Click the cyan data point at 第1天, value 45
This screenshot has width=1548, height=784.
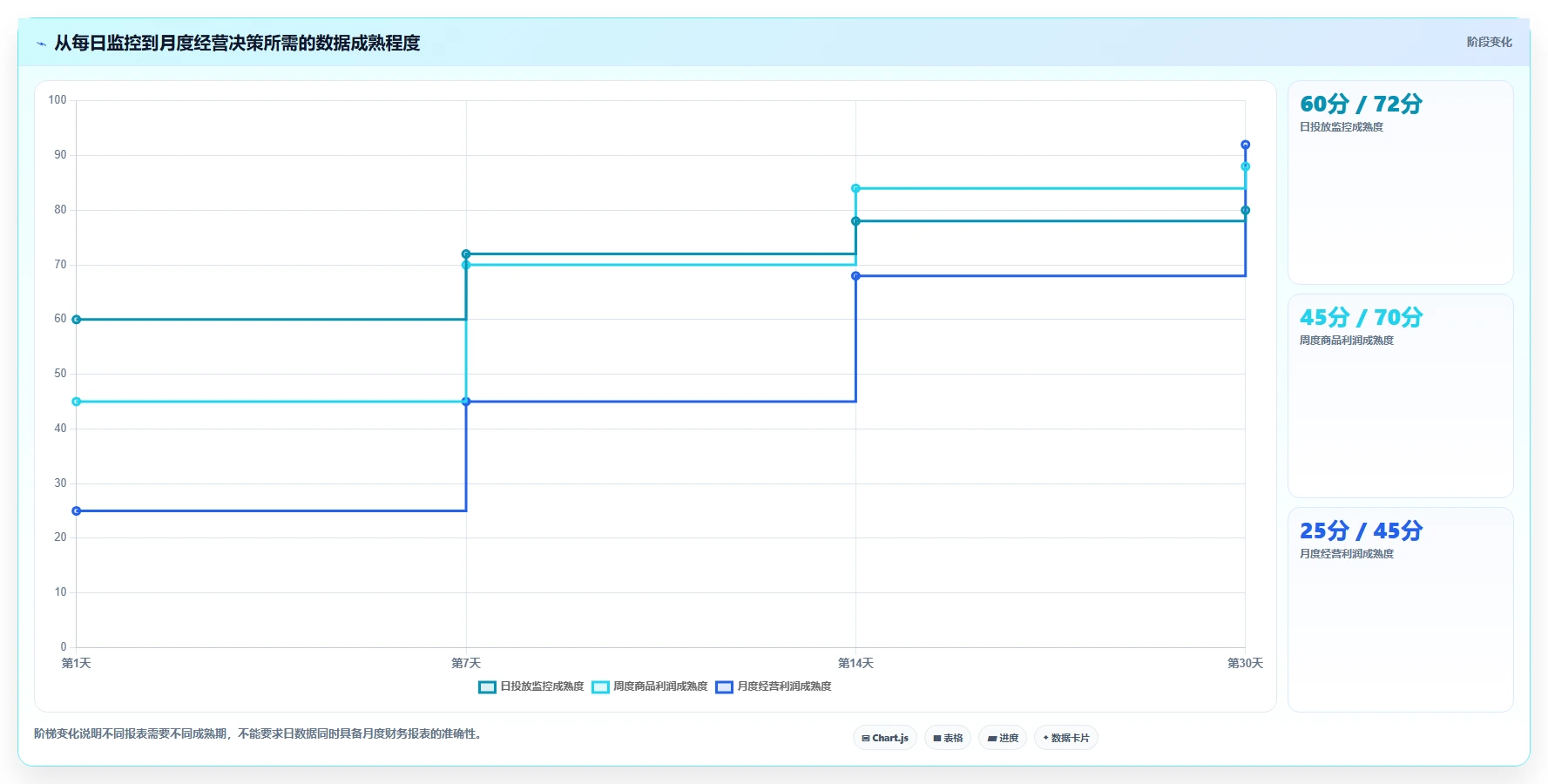point(77,402)
